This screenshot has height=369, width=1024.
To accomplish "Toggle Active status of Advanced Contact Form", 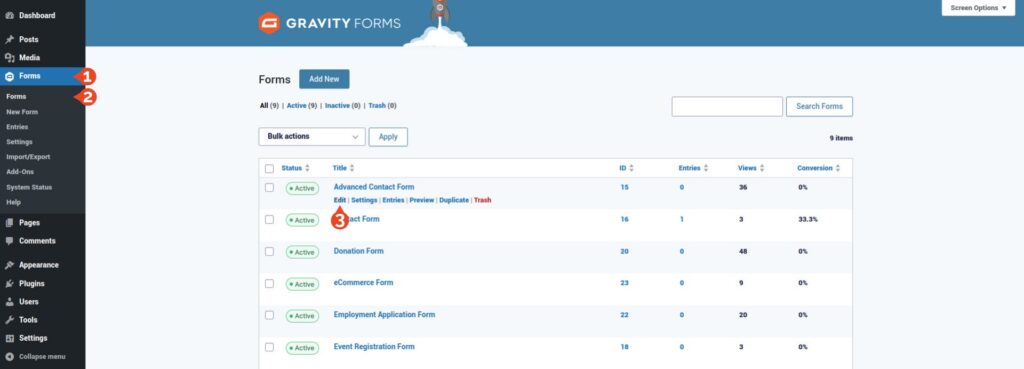I will [x=302, y=188].
